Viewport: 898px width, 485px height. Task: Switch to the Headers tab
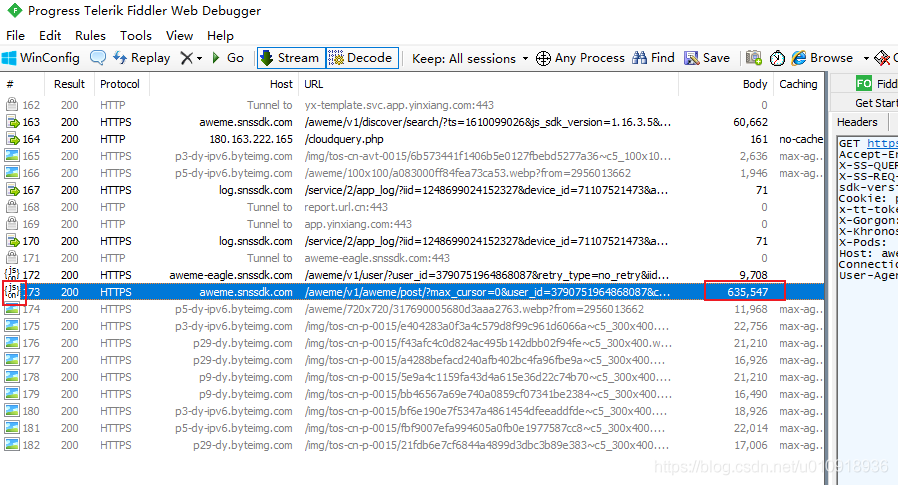click(857, 122)
